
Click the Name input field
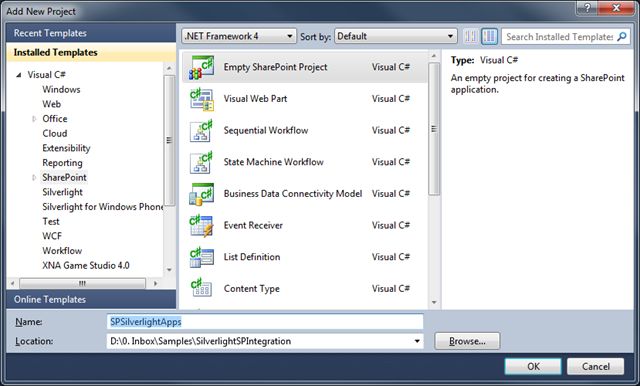265,322
